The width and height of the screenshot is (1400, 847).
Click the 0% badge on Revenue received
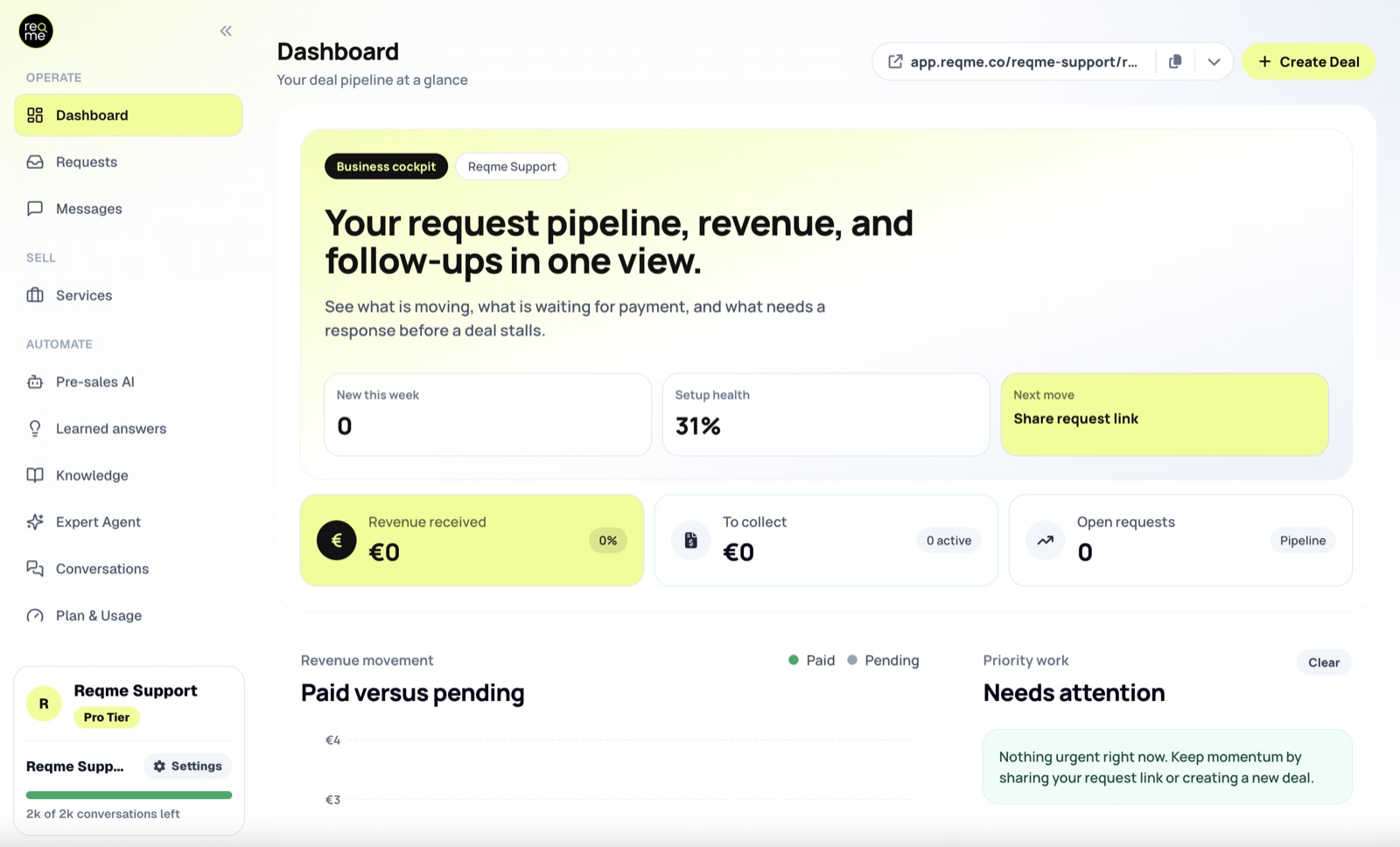(x=607, y=541)
